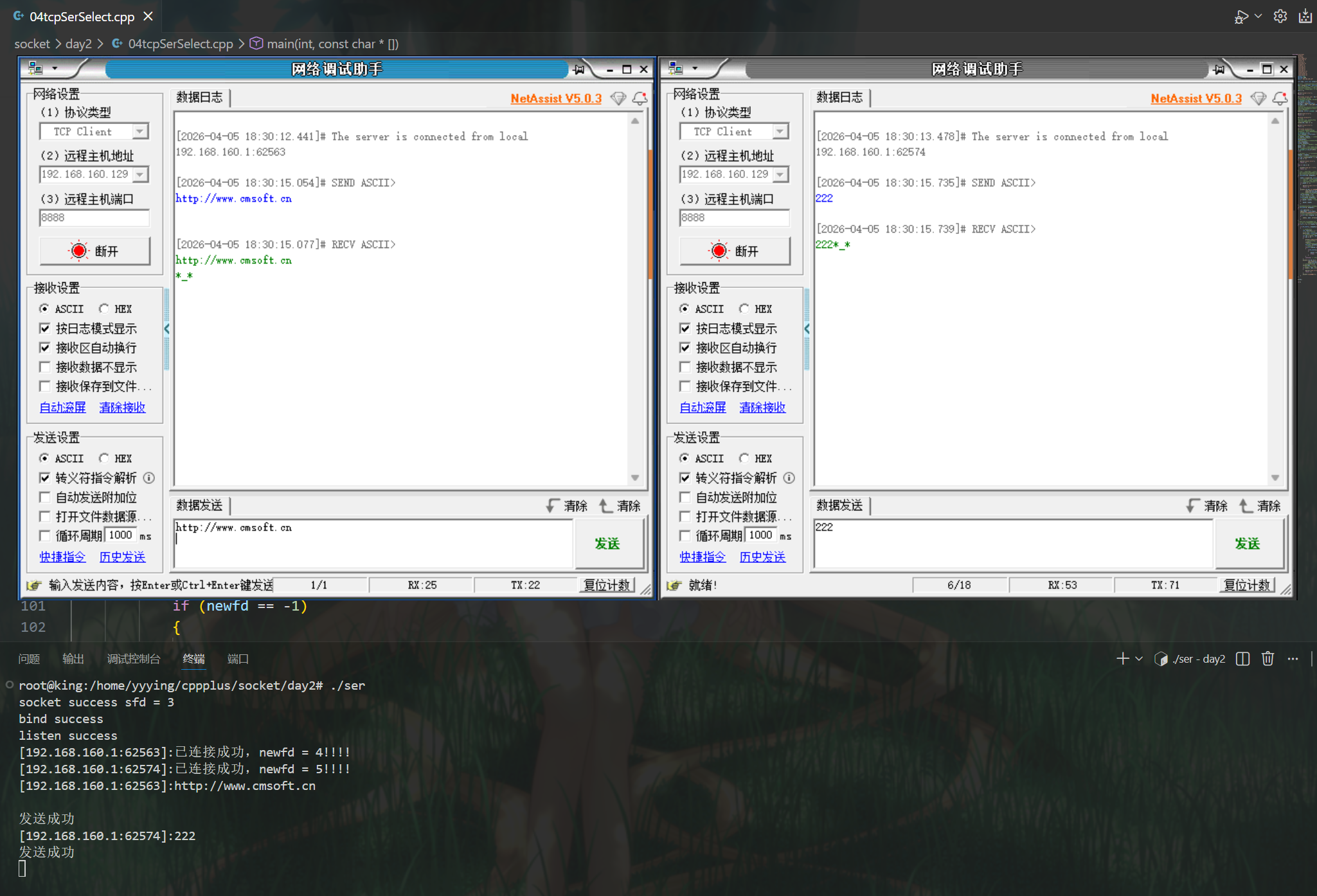This screenshot has height=896, width=1317.
Task: Kill terminal using the trash icon
Action: (1268, 659)
